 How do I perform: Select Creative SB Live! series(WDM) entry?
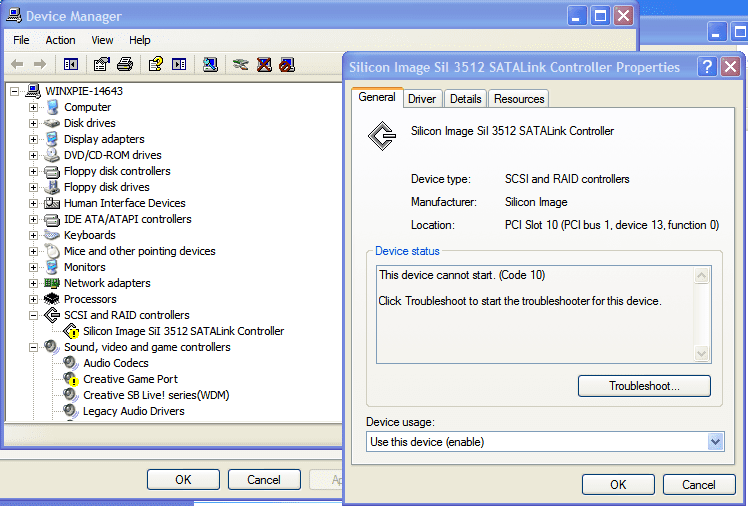pos(156,395)
